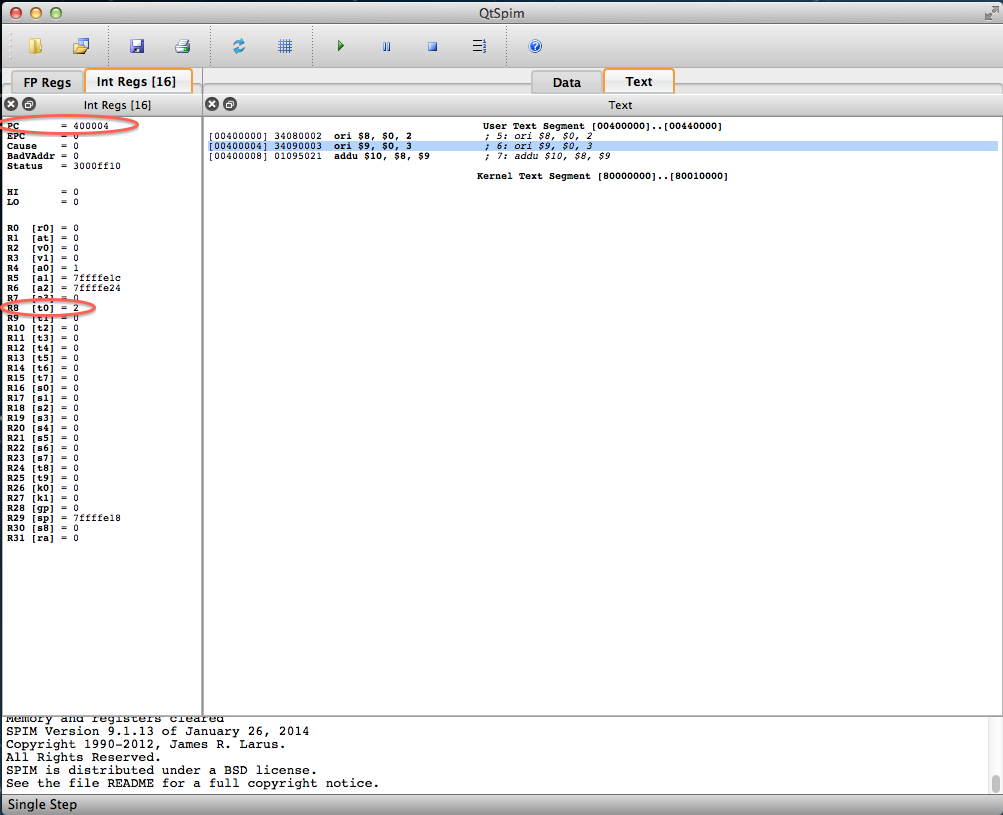Close the Int Regs panel
This screenshot has width=1003, height=815.
point(11,104)
